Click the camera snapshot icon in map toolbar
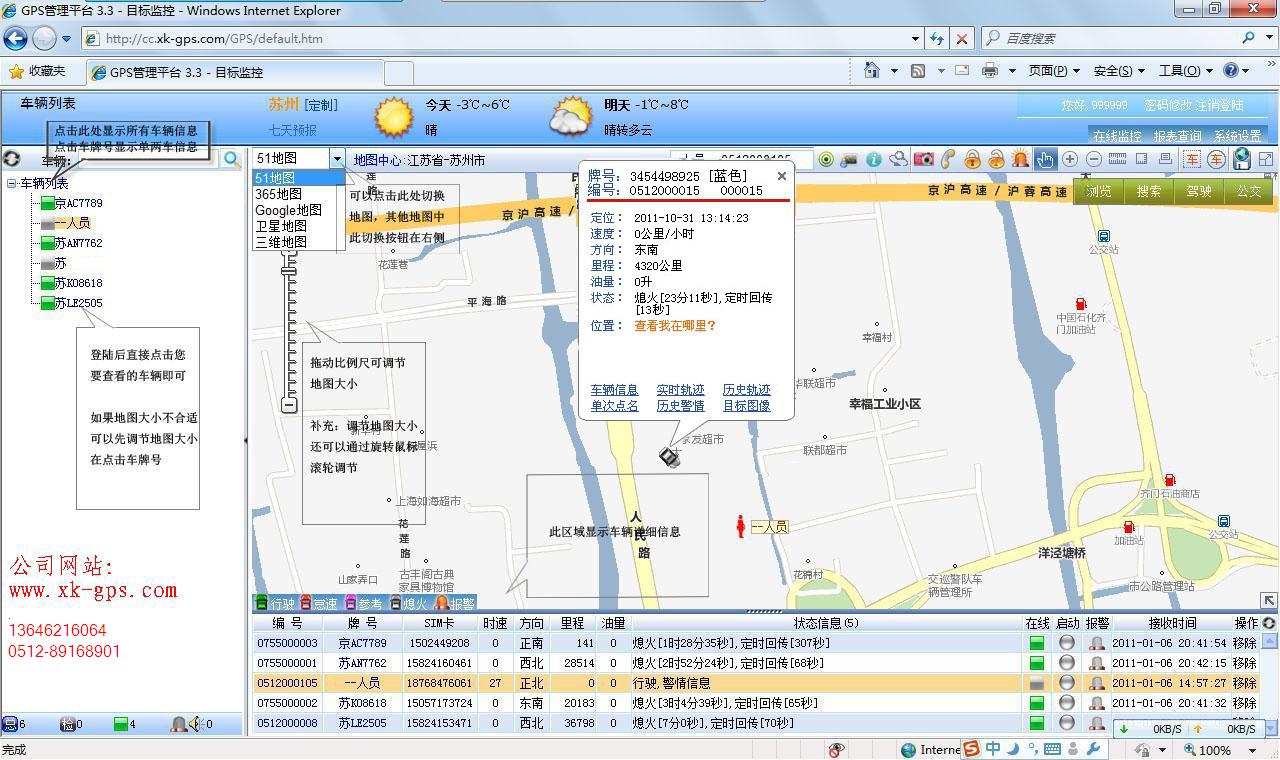Image resolution: width=1280 pixels, height=760 pixels. click(x=923, y=159)
